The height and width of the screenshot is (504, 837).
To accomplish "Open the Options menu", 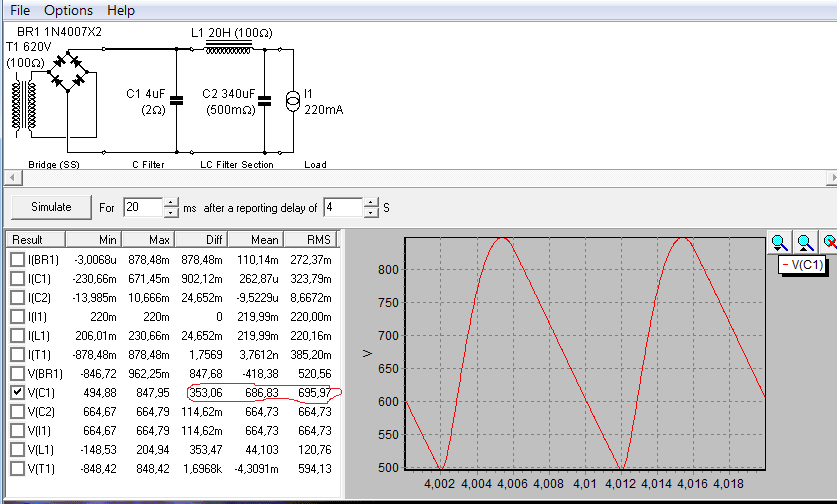I will pos(68,10).
